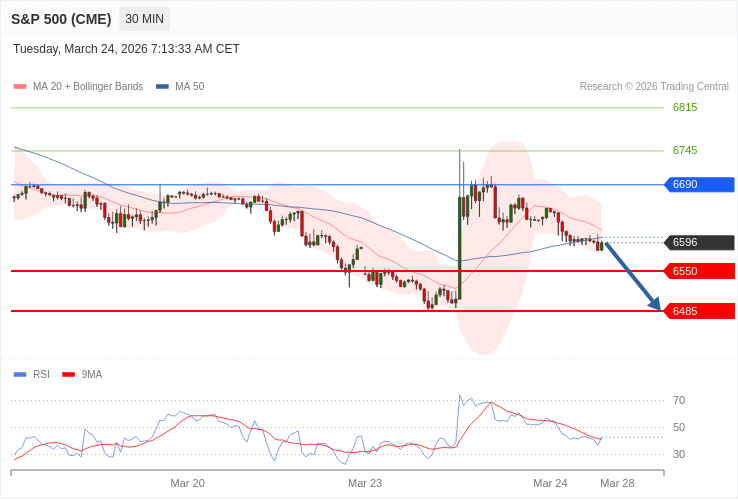
Task: Click the Mar 28 date axis label
Action: point(617,484)
